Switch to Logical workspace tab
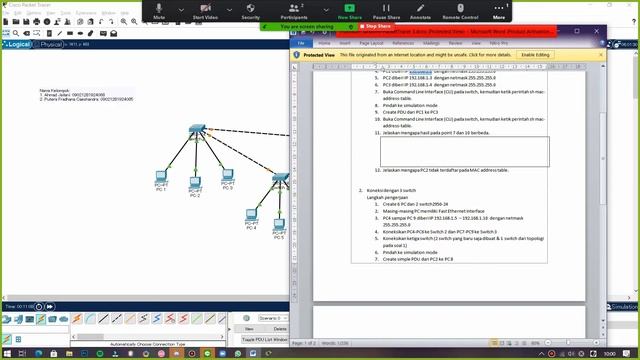This screenshot has height=360, width=640. click(16, 44)
